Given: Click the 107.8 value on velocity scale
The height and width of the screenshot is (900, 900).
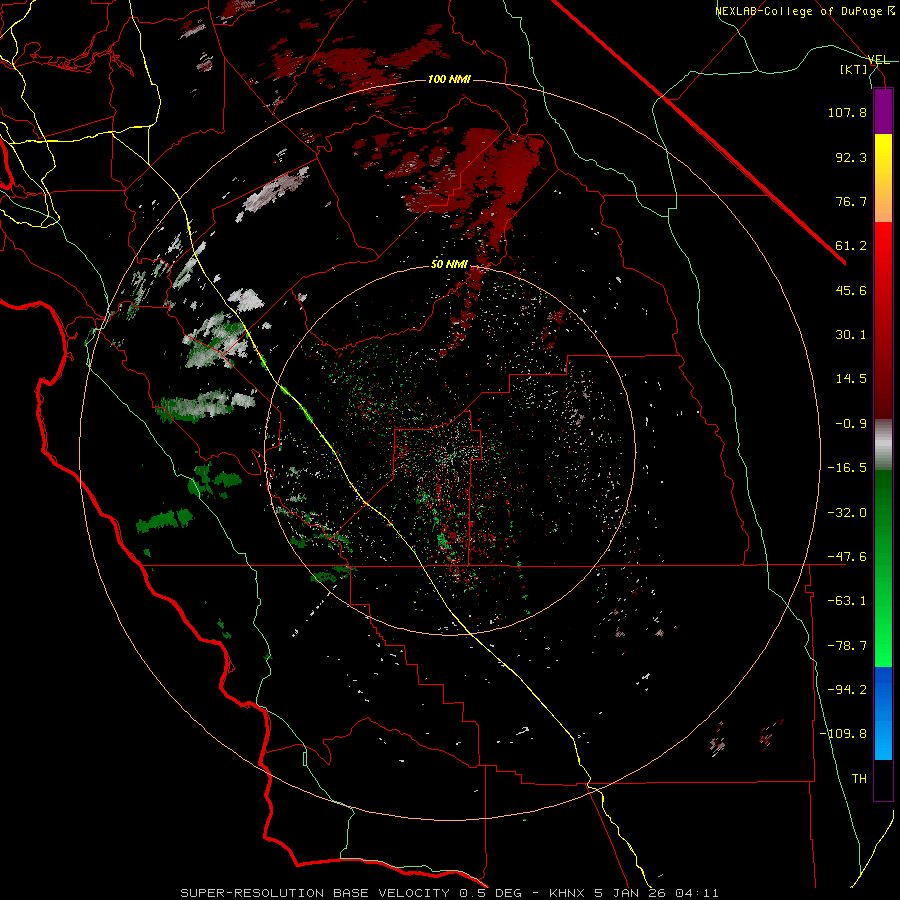Looking at the screenshot, I should point(847,112).
